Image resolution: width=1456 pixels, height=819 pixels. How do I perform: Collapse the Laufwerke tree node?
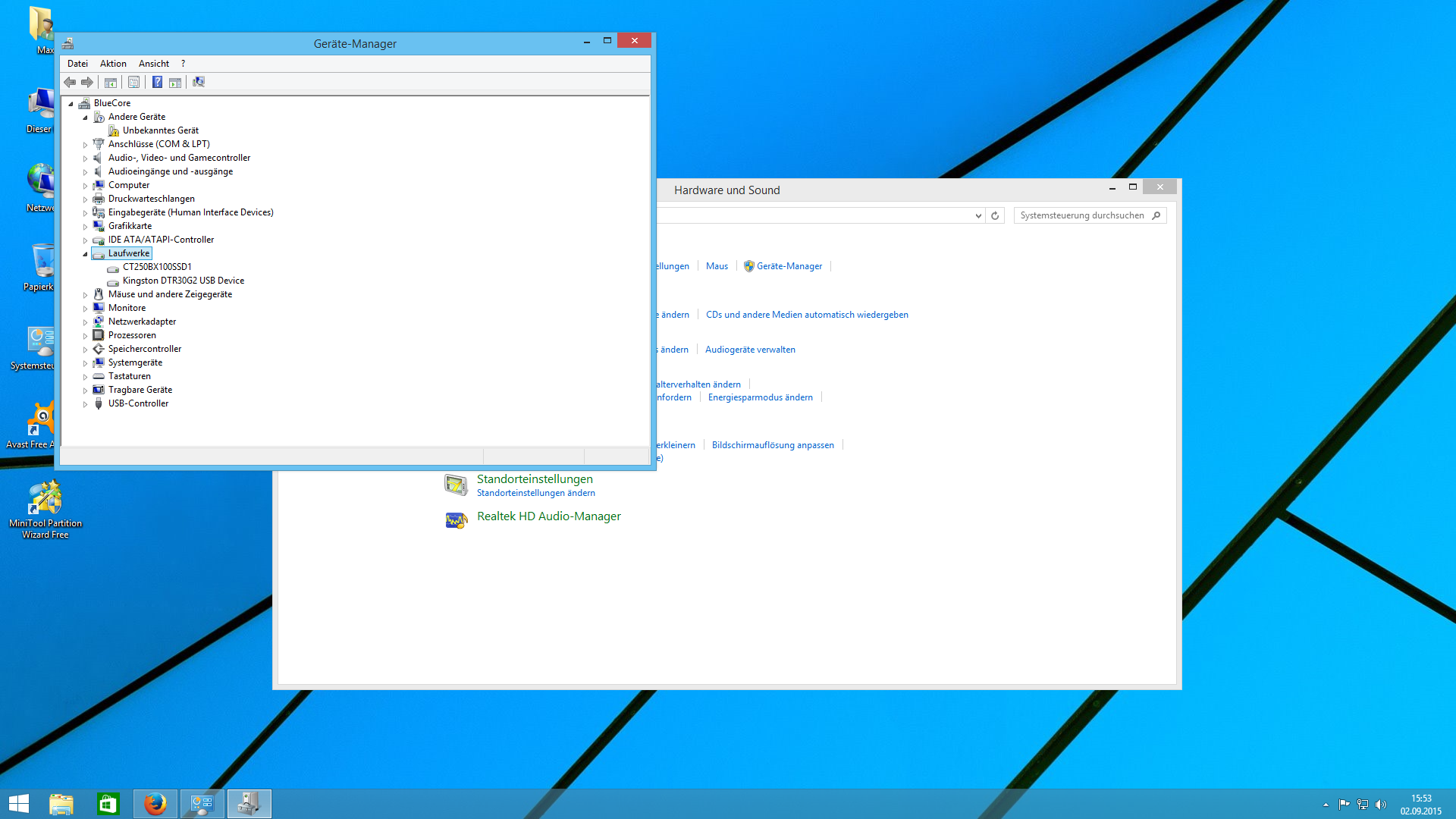(x=85, y=254)
